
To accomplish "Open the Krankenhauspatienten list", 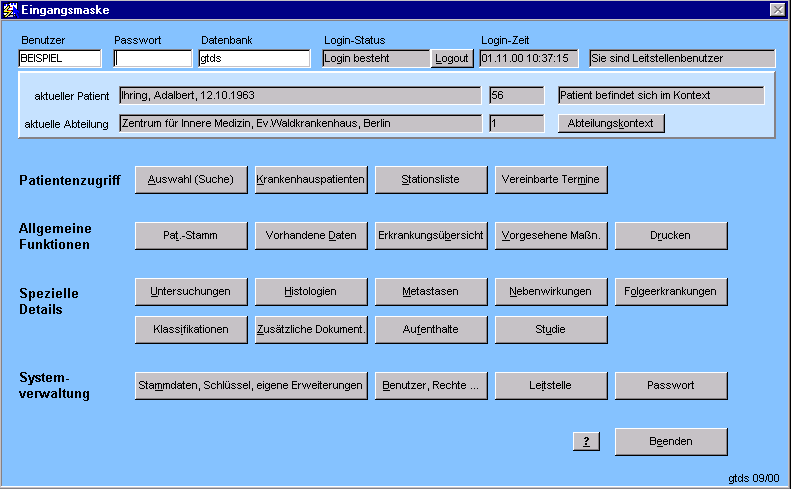I will (x=311, y=180).
